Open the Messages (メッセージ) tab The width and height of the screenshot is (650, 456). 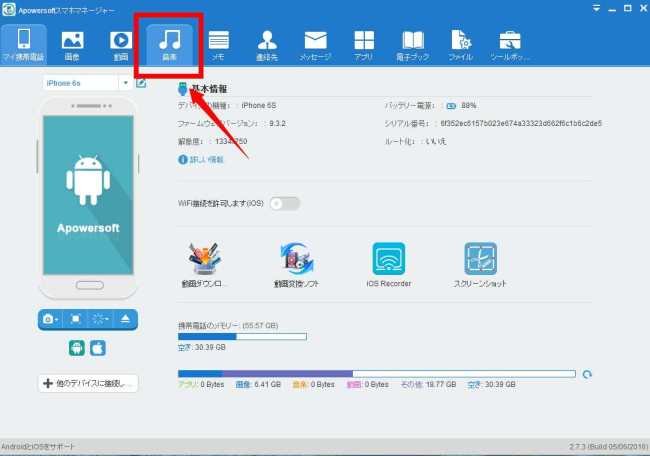315,44
